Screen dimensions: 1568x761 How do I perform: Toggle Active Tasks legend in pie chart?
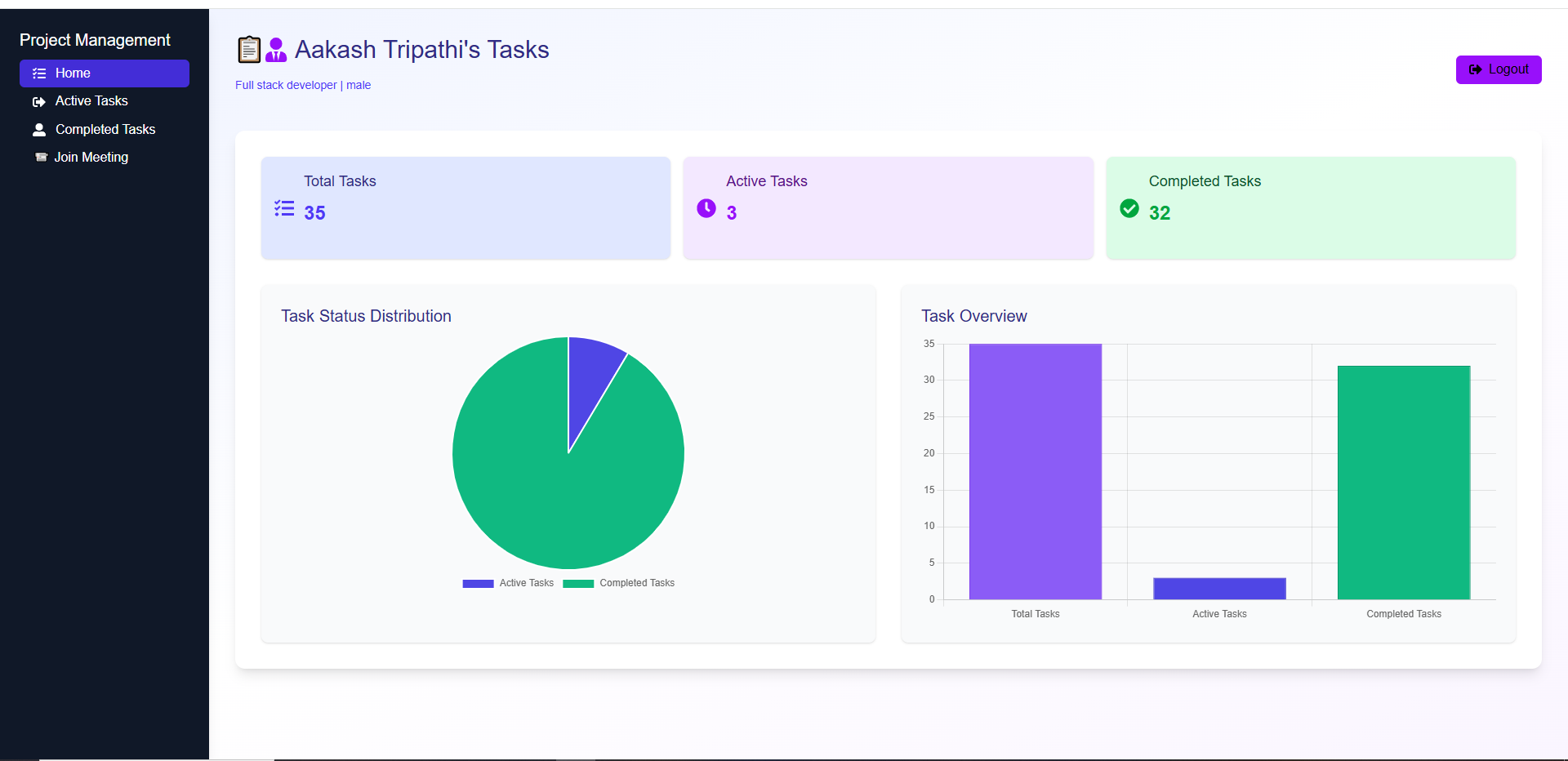(x=508, y=583)
